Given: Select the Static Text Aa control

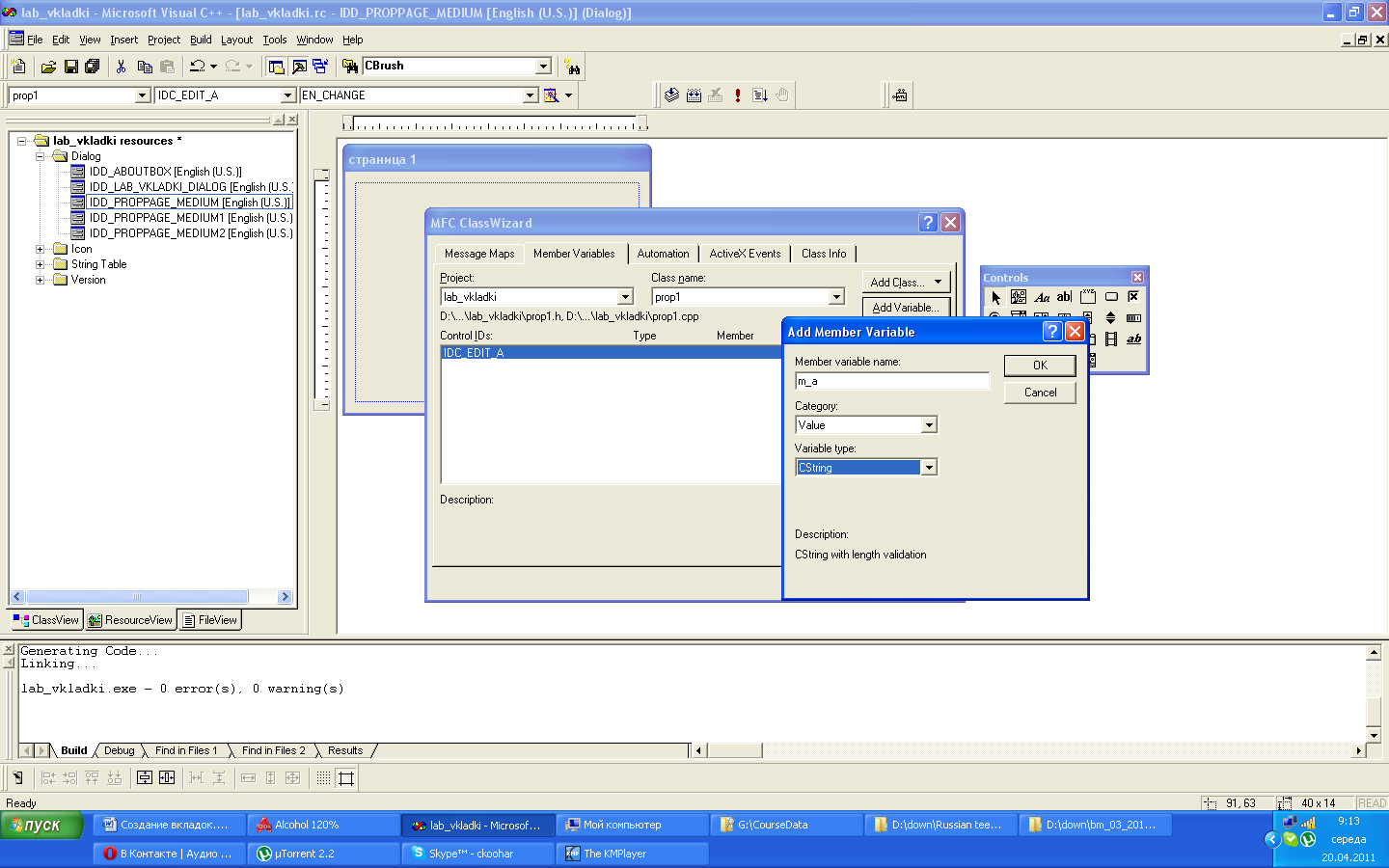Looking at the screenshot, I should tap(1042, 297).
